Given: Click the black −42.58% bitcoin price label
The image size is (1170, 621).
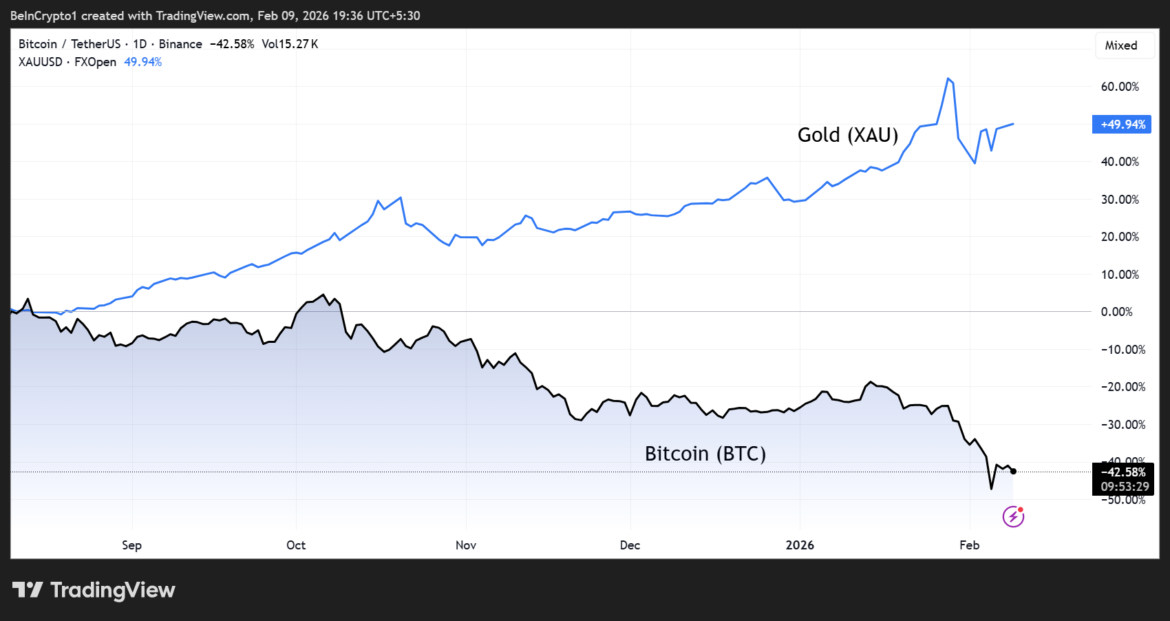Looking at the screenshot, I should (x=1122, y=471).
